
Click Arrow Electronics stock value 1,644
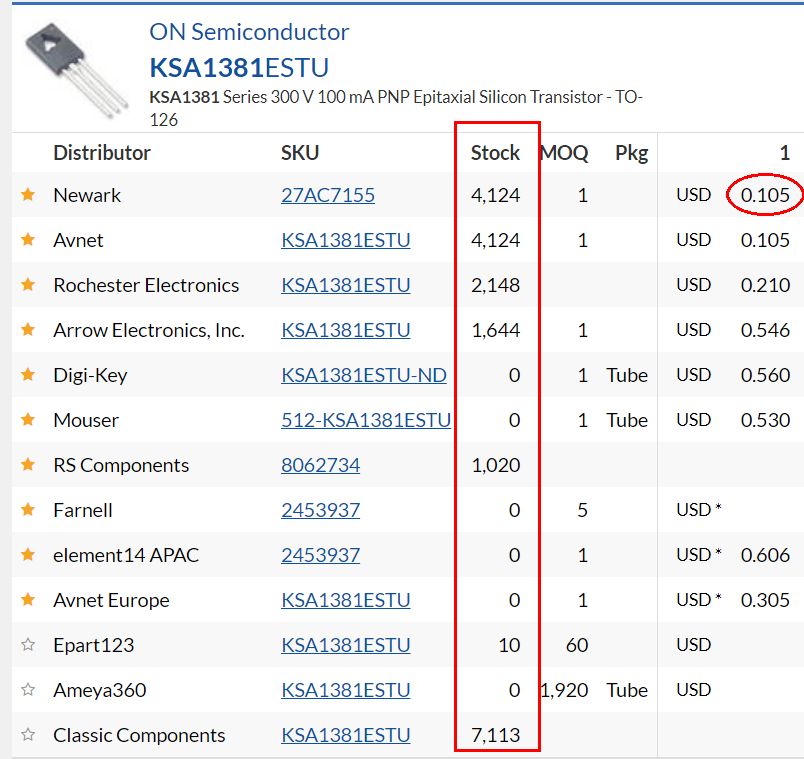point(495,330)
